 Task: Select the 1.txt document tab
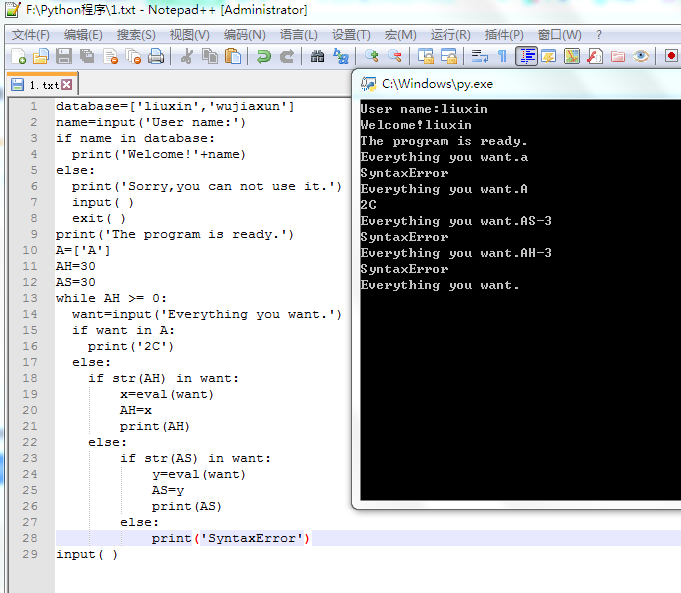[x=43, y=85]
